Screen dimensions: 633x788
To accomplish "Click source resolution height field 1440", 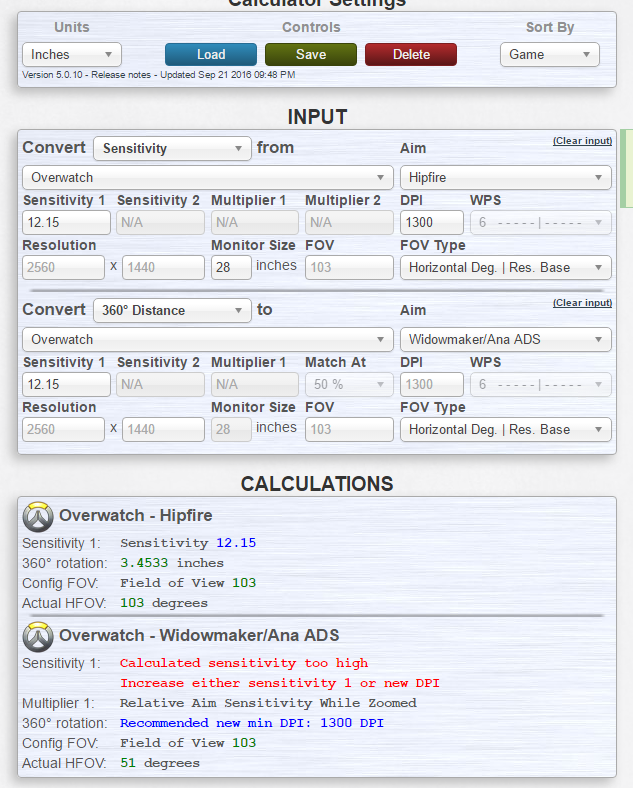I will pos(163,267).
